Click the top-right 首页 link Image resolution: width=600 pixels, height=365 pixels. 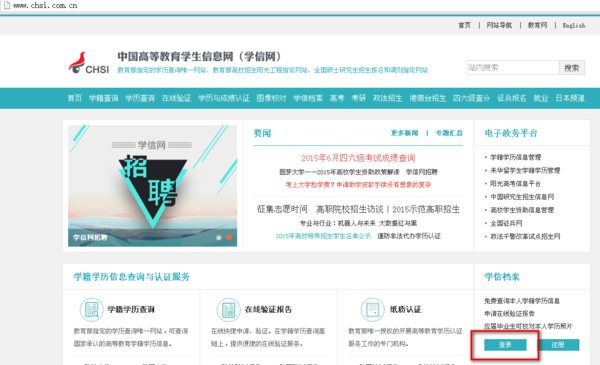[465, 25]
